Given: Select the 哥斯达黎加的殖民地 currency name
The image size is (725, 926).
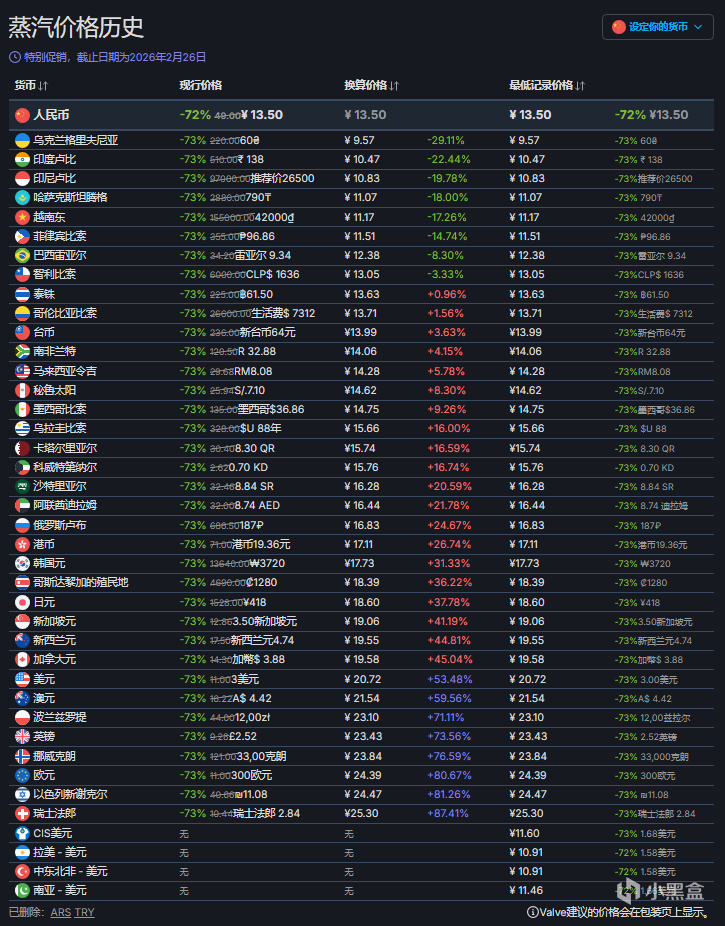Looking at the screenshot, I should click(x=81, y=582).
